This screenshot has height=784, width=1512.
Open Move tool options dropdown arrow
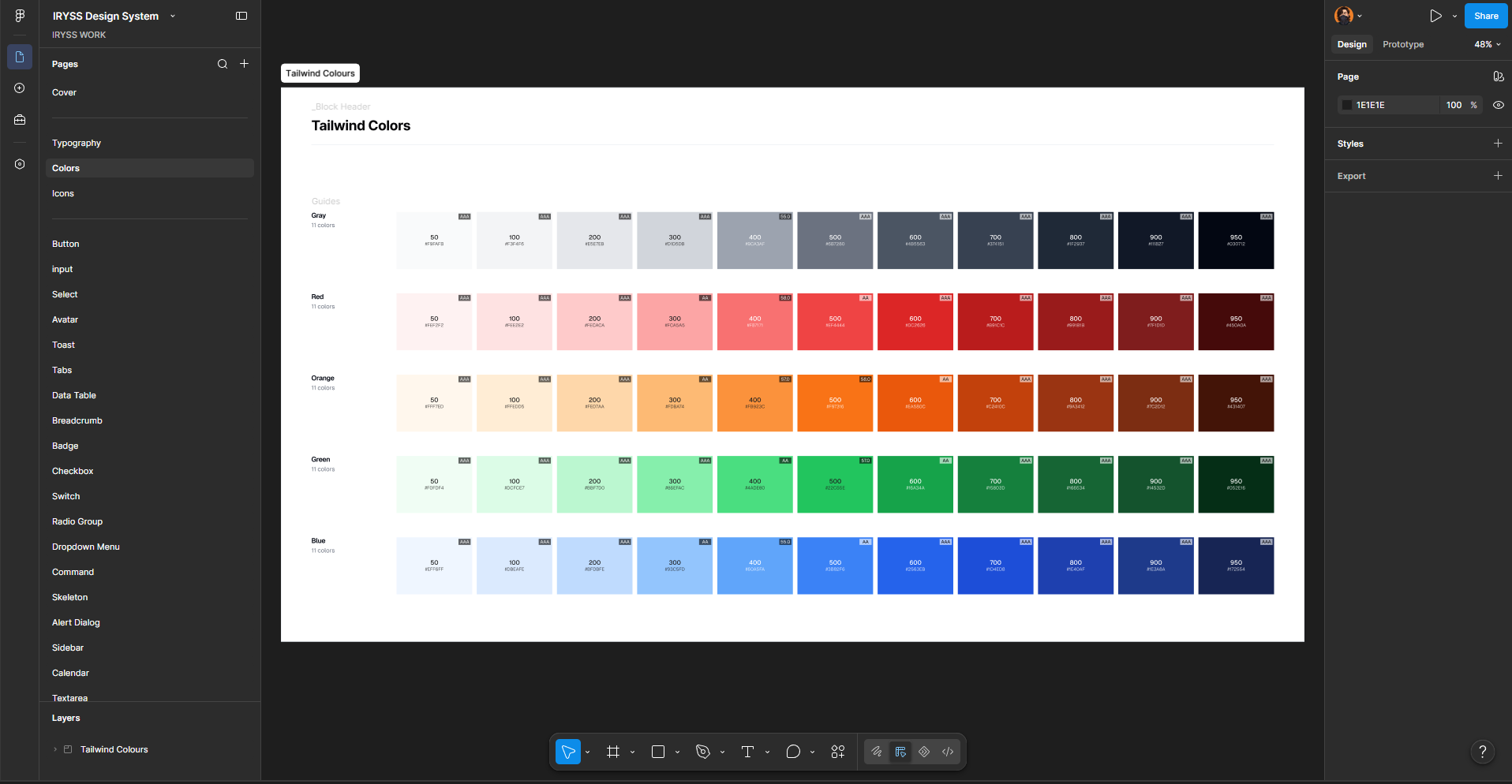point(588,752)
